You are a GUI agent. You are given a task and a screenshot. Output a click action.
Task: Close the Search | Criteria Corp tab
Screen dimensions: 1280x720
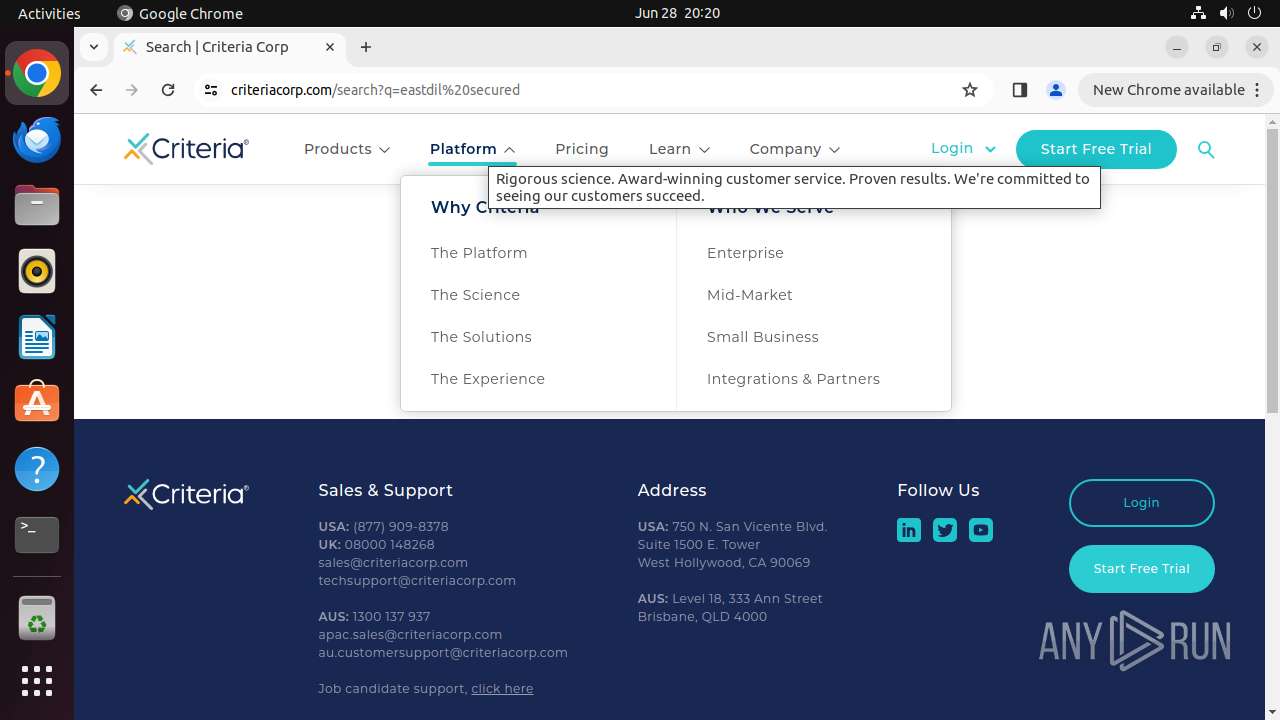coord(330,47)
